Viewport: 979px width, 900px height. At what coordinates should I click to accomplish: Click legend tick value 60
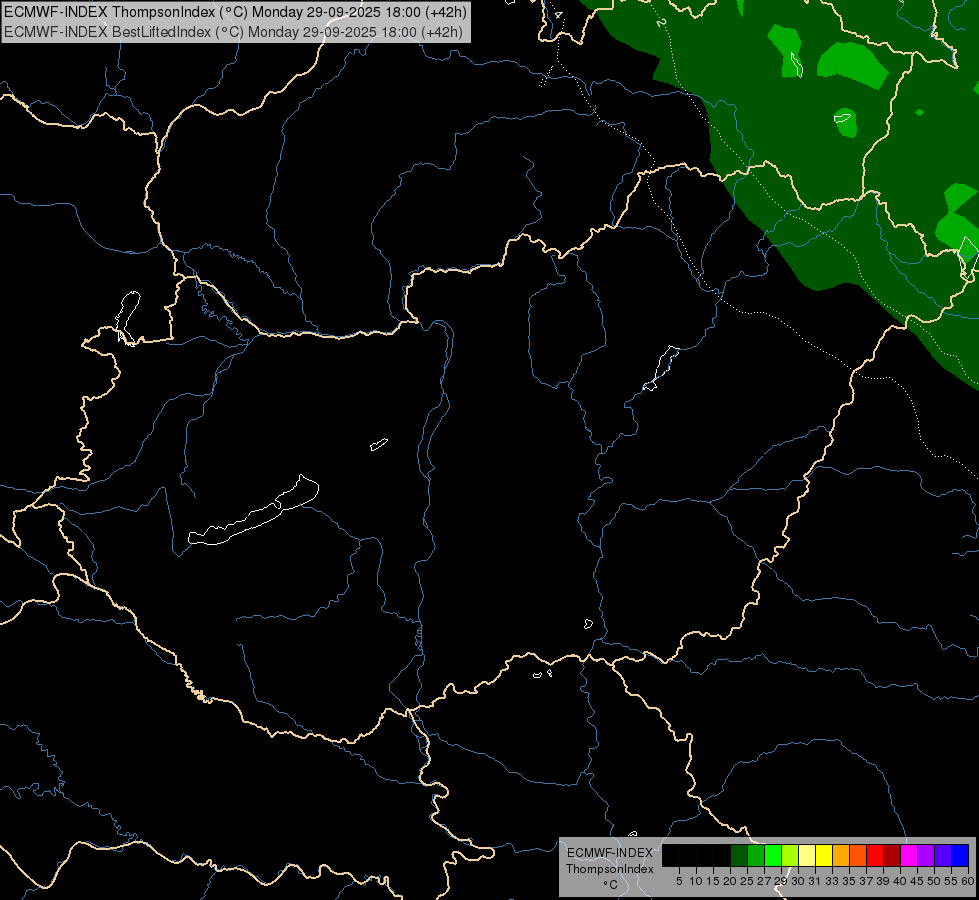[x=968, y=881]
